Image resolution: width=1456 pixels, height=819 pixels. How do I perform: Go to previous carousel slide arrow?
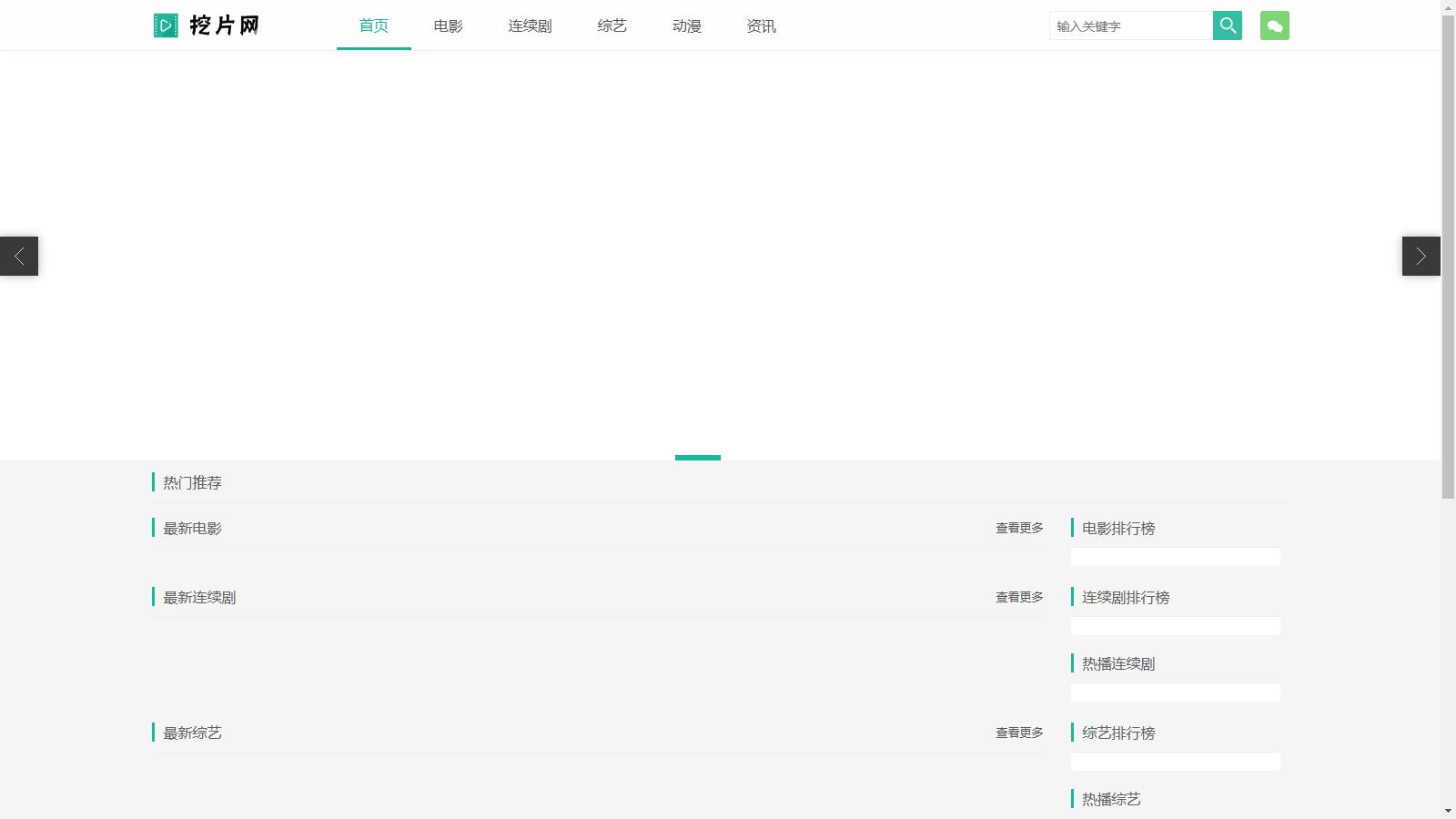click(19, 256)
